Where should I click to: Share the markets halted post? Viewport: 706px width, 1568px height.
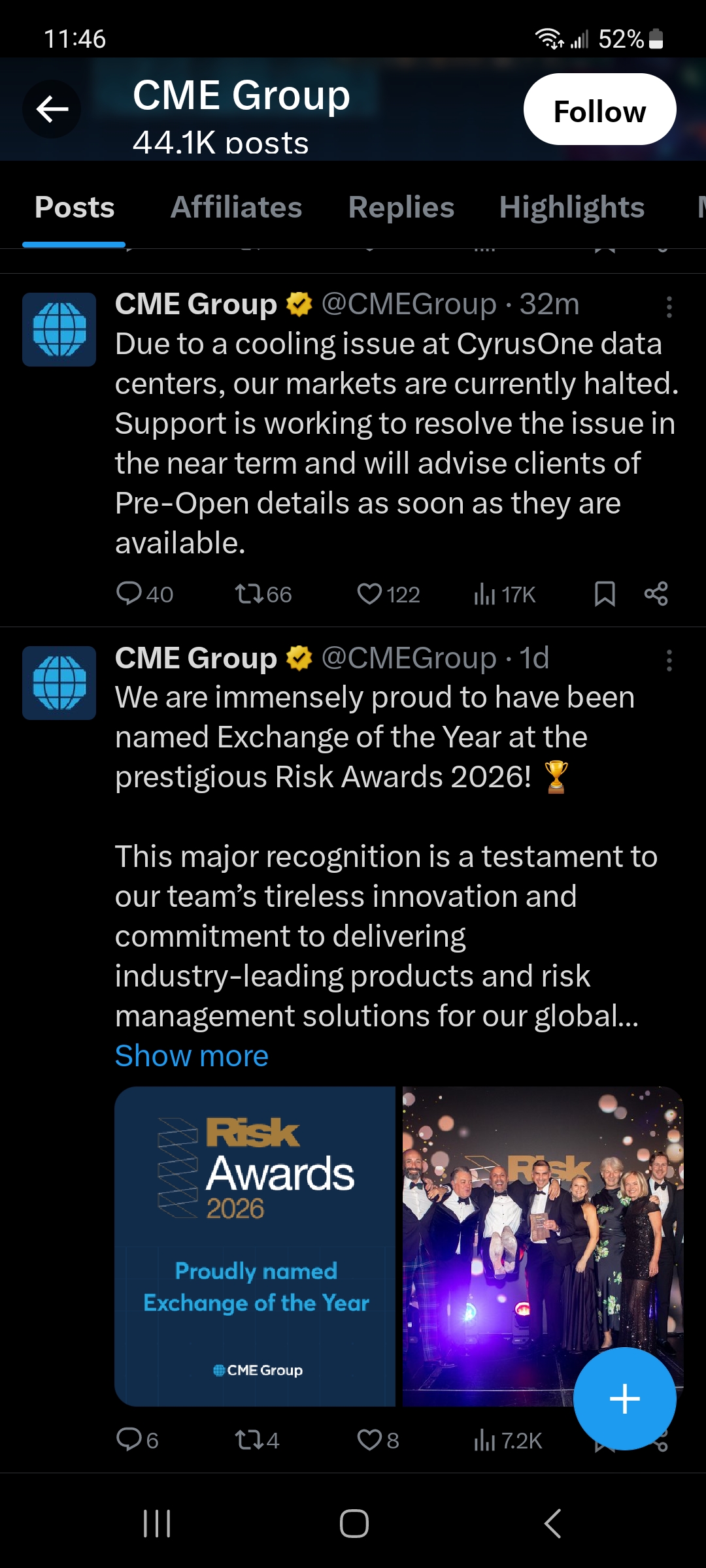click(x=656, y=594)
